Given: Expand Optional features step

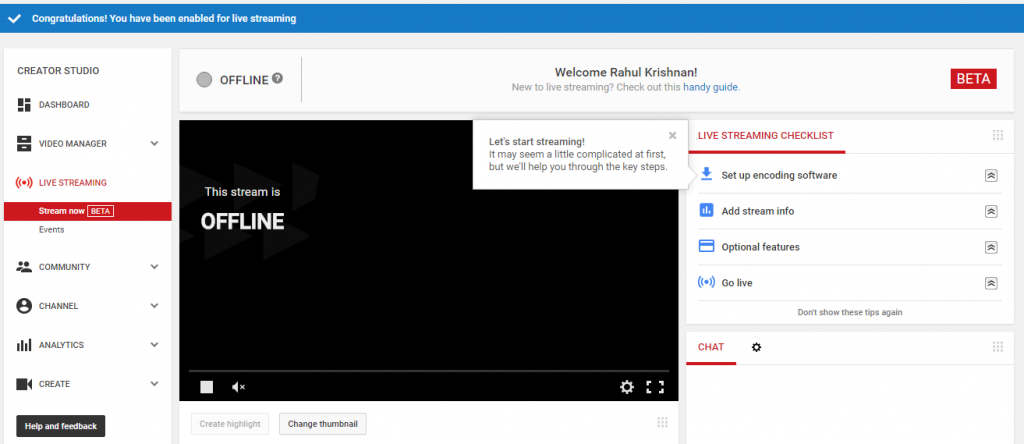Looking at the screenshot, I should tap(991, 247).
